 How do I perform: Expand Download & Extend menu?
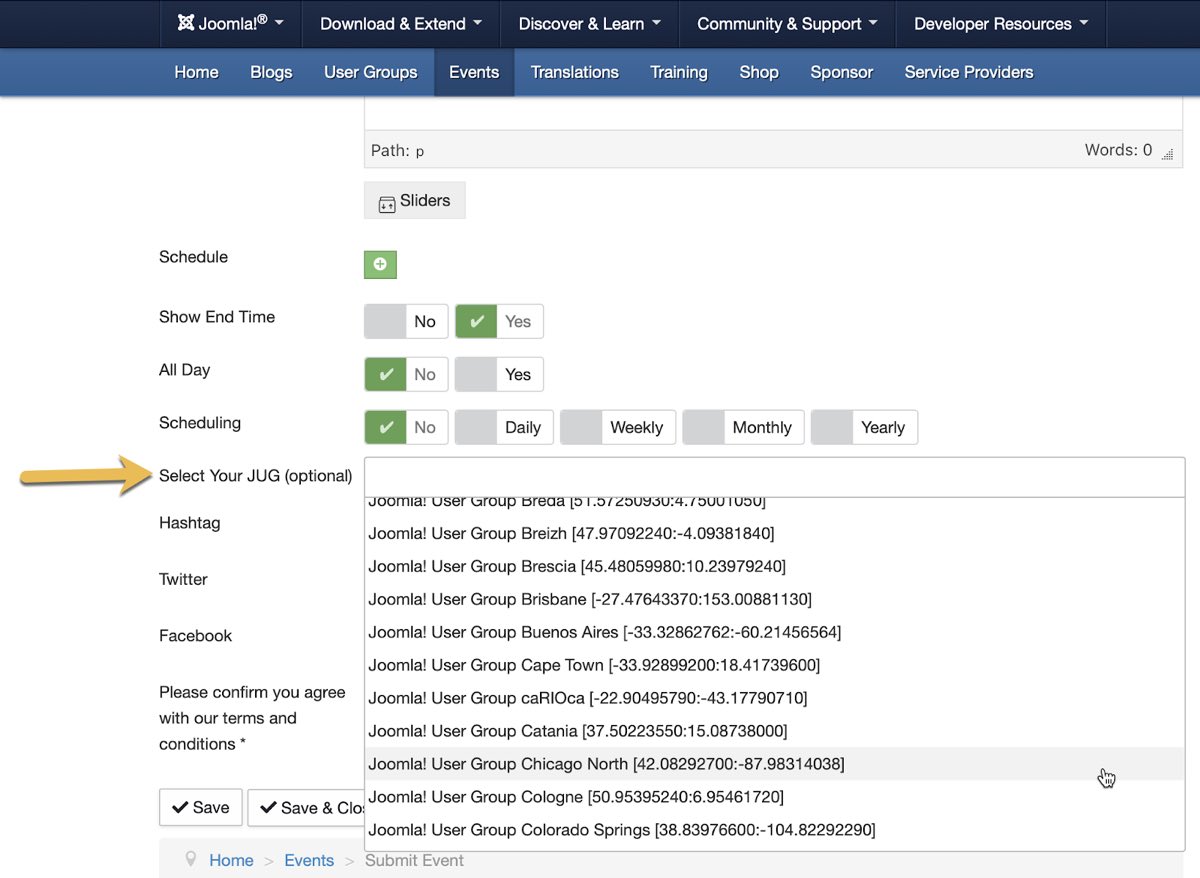pyautogui.click(x=400, y=24)
